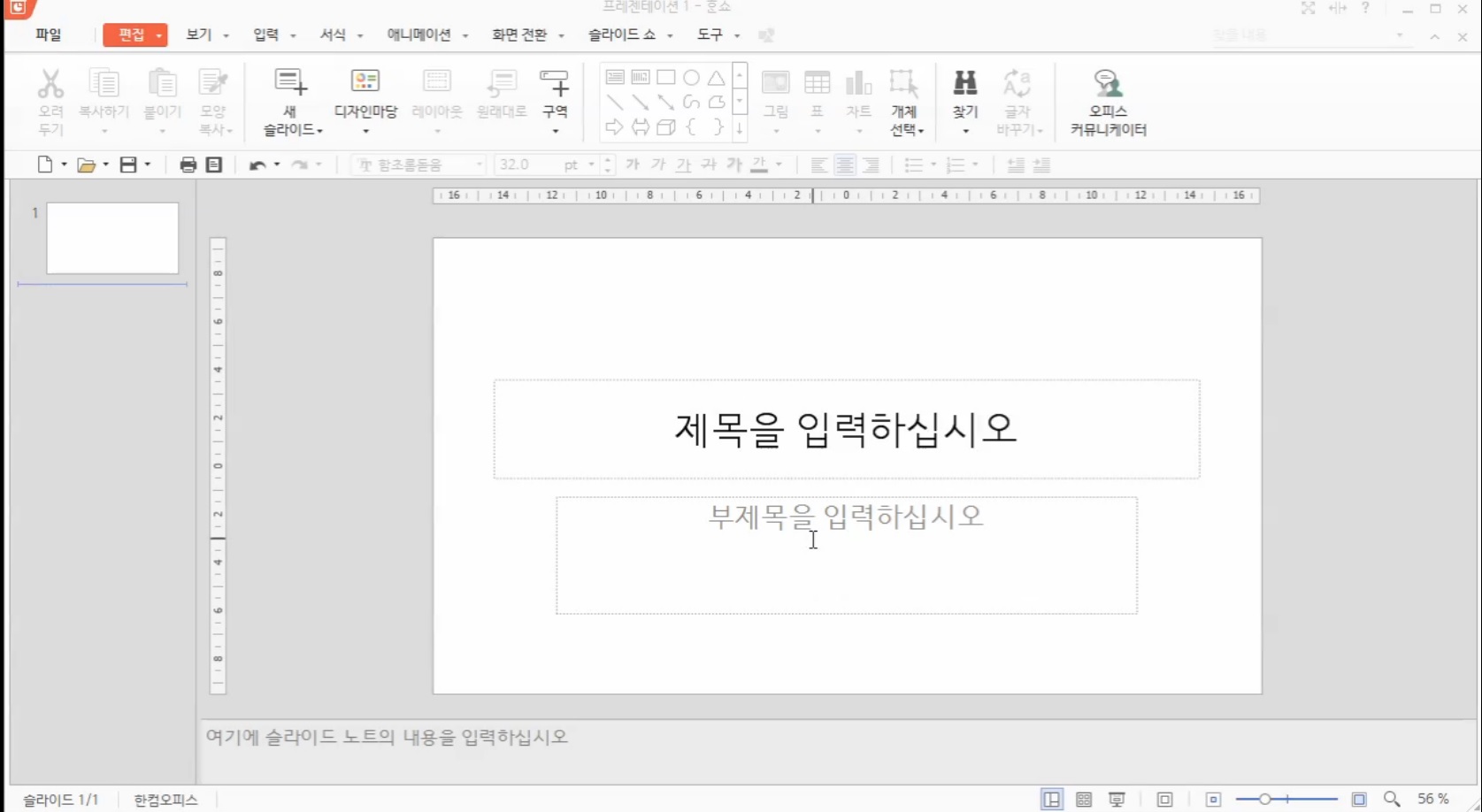Click the print icon in the toolbar
Screen dimensions: 1482x812
click(x=188, y=165)
